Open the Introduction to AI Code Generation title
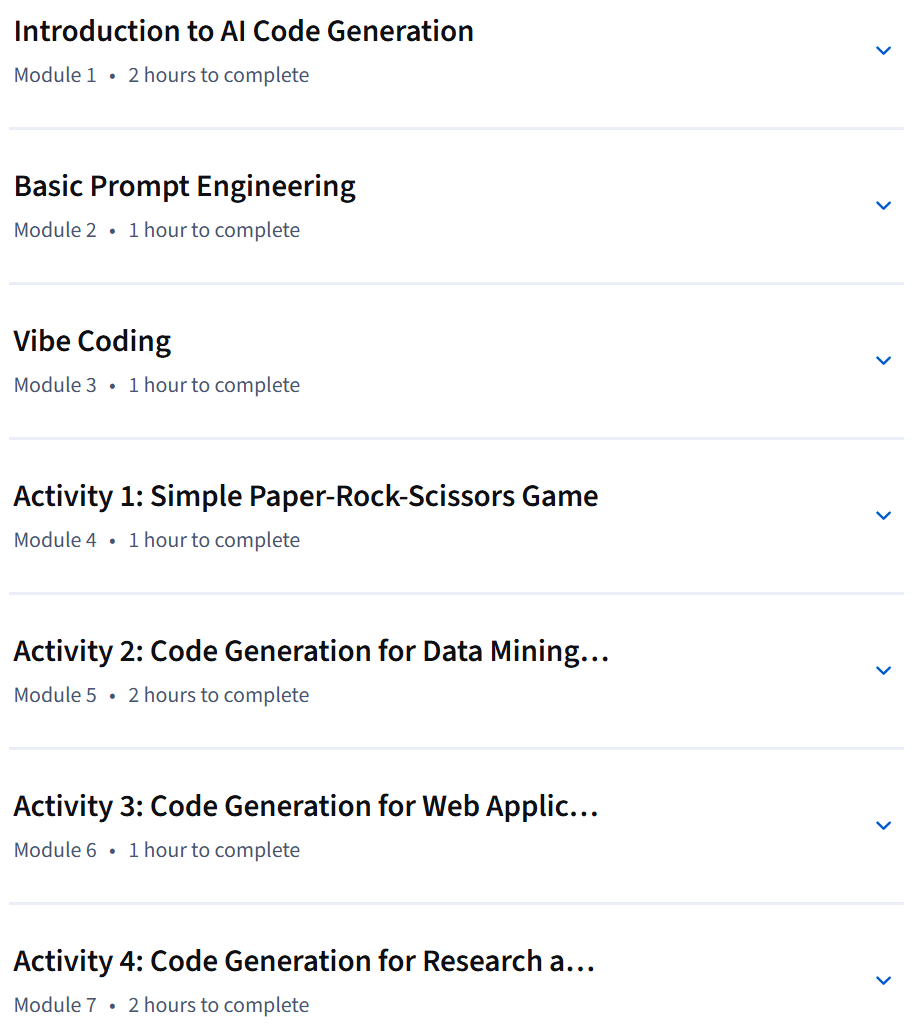Viewport: 919px width, 1031px height. pos(244,31)
